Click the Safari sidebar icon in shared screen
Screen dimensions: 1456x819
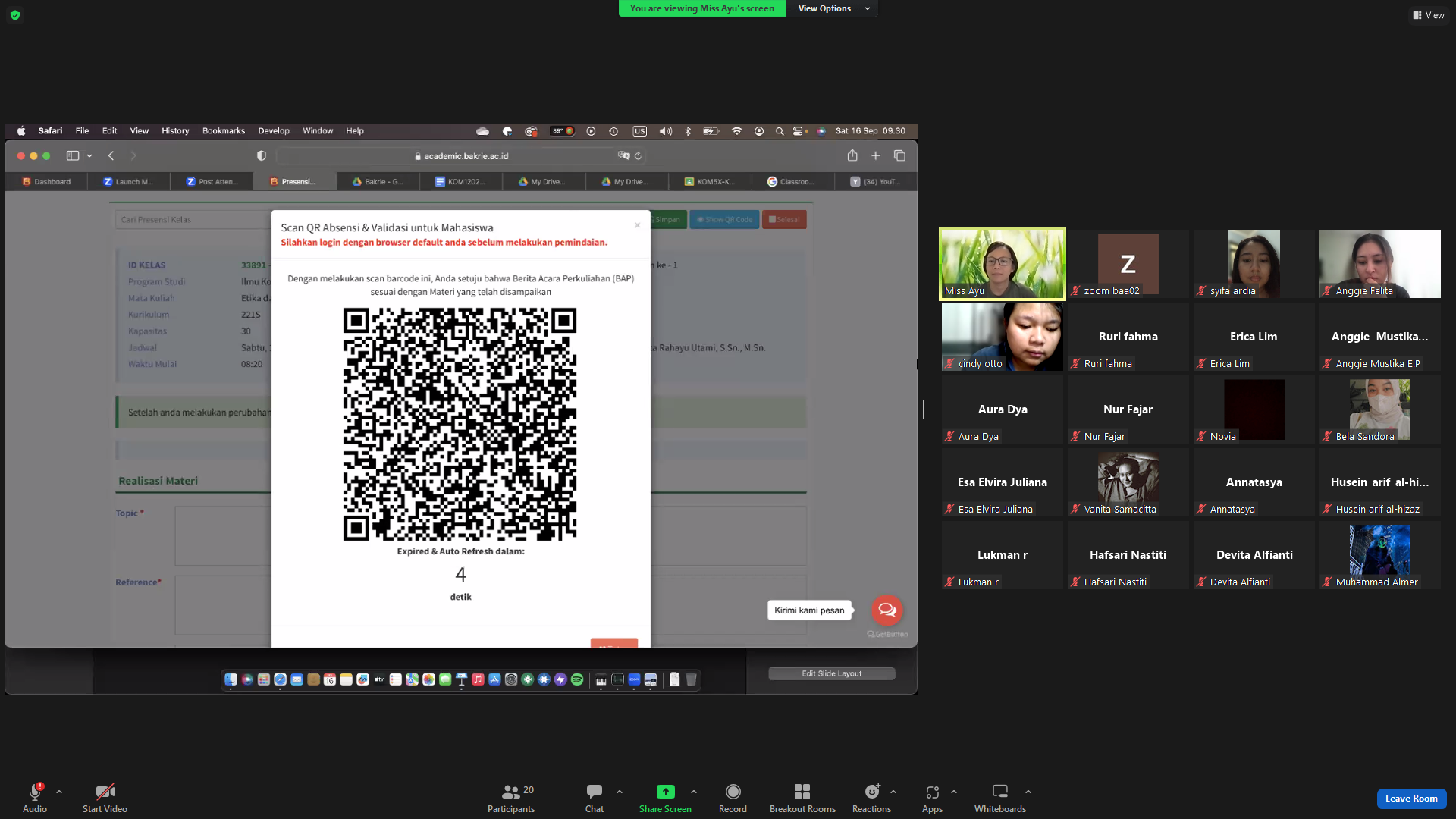click(x=73, y=155)
